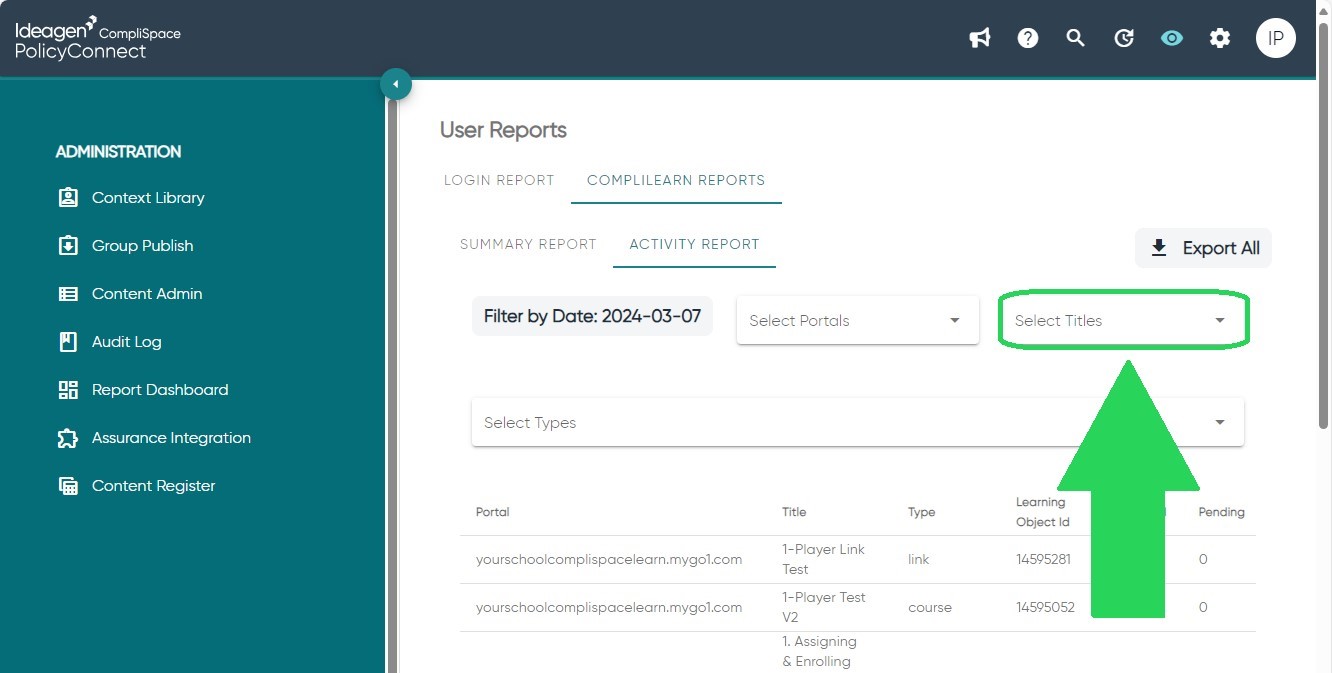Open the IP user avatar menu
This screenshot has height=673, width=1332.
click(x=1276, y=38)
